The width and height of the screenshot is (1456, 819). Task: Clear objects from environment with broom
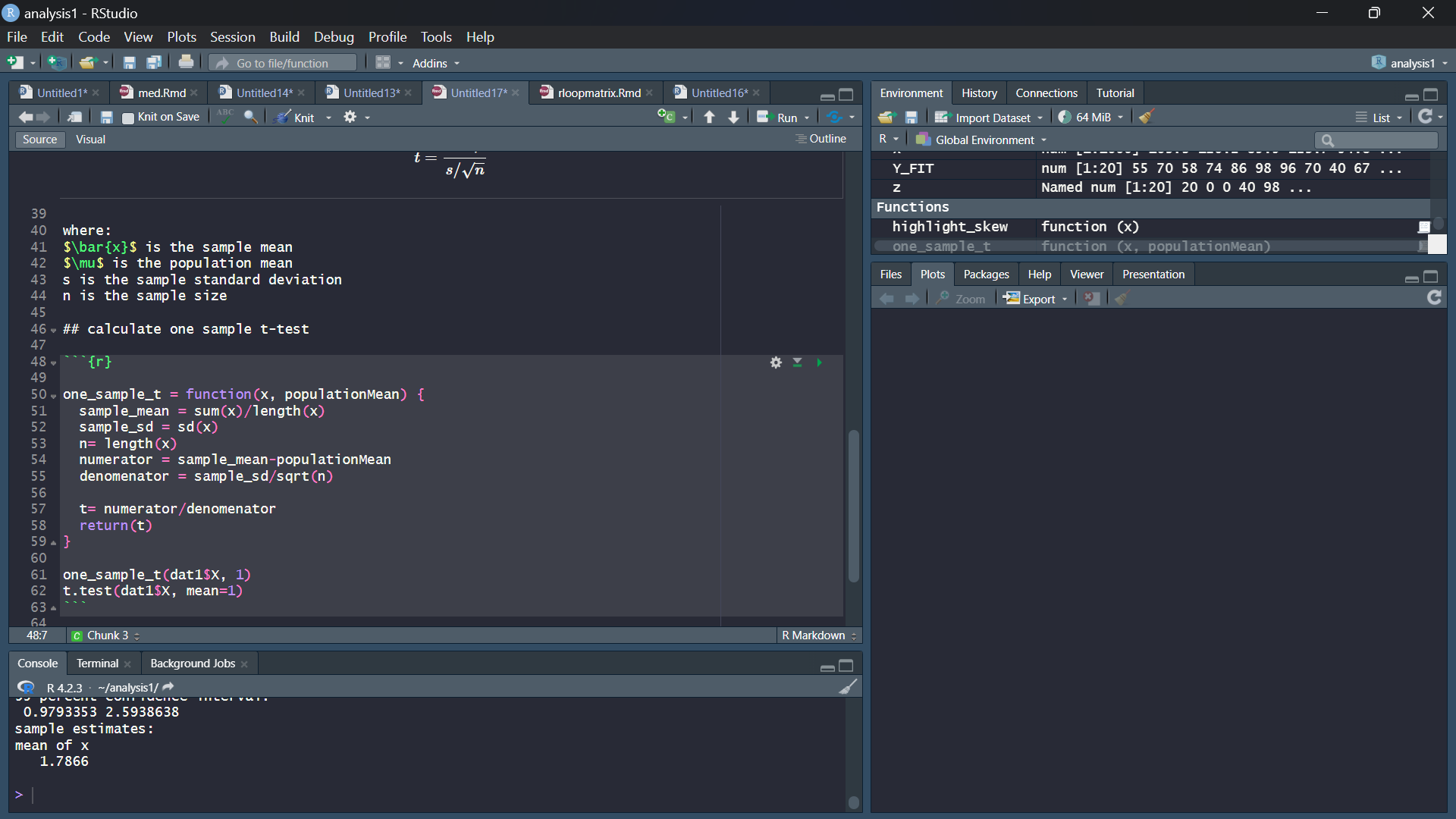1147,117
